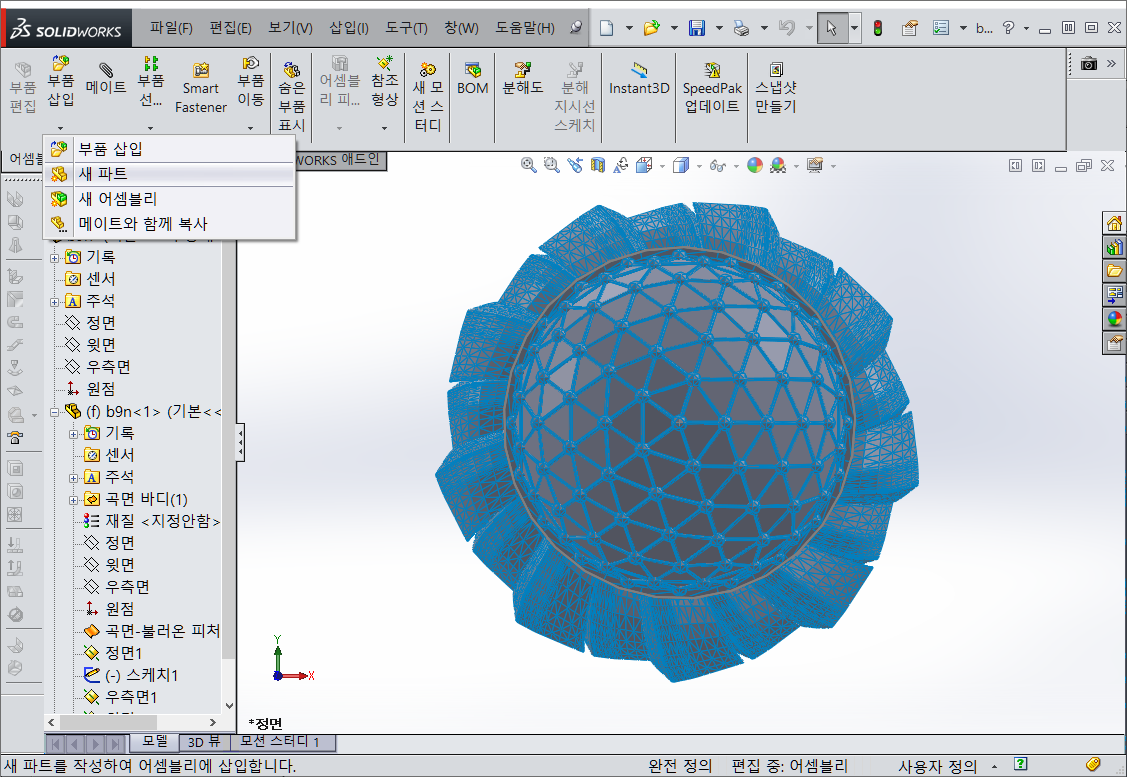Click SpeedPak 업데이트 tool

[712, 88]
